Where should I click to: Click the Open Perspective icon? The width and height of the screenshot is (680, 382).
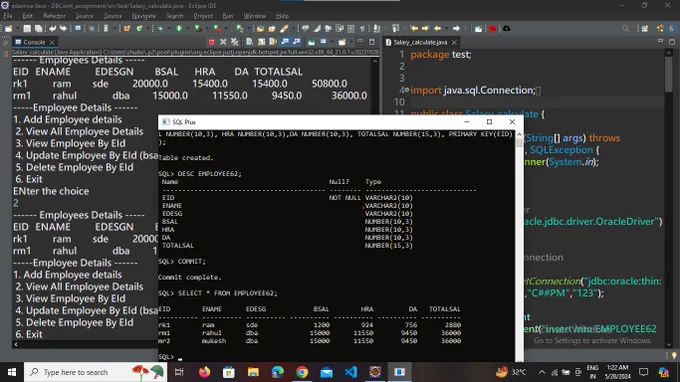click(645, 29)
